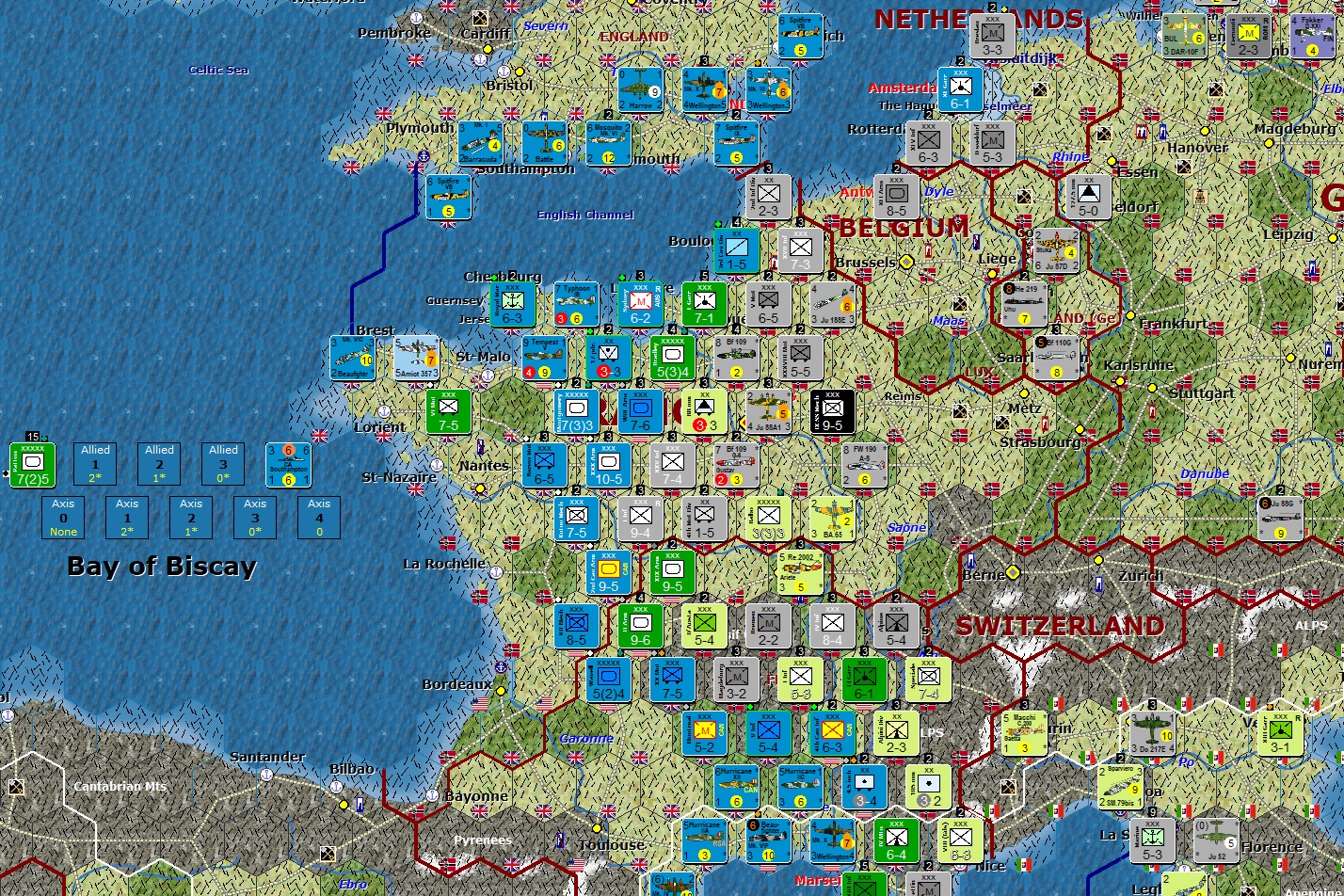1344x896 pixels.
Task: Select the Spitfire VB squadron near Southampton
Action: coord(449,196)
